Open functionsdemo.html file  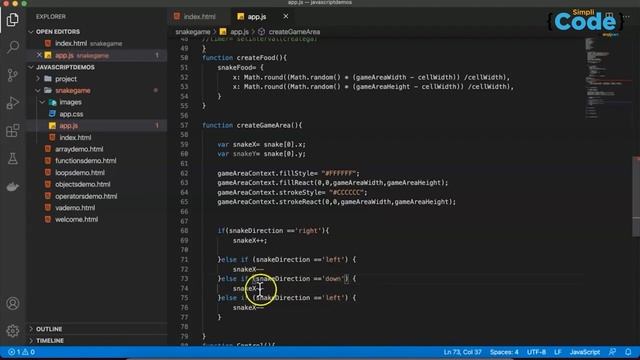pyautogui.click(x=85, y=161)
